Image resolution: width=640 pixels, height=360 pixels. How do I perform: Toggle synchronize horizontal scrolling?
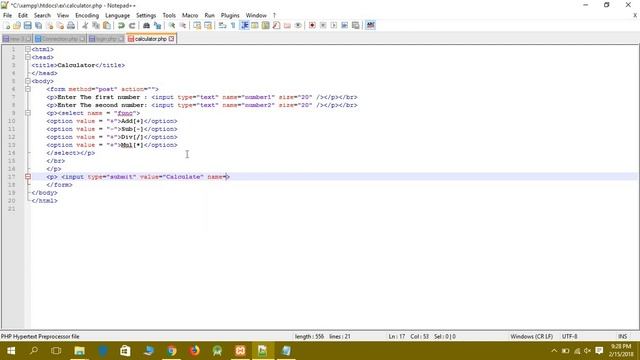pos(208,25)
